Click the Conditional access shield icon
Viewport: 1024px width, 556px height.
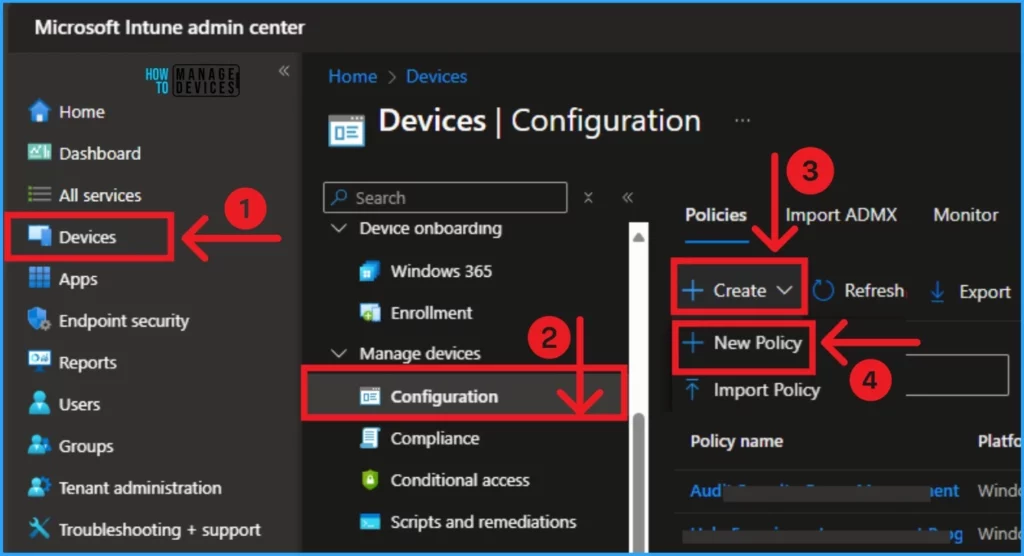click(x=370, y=480)
